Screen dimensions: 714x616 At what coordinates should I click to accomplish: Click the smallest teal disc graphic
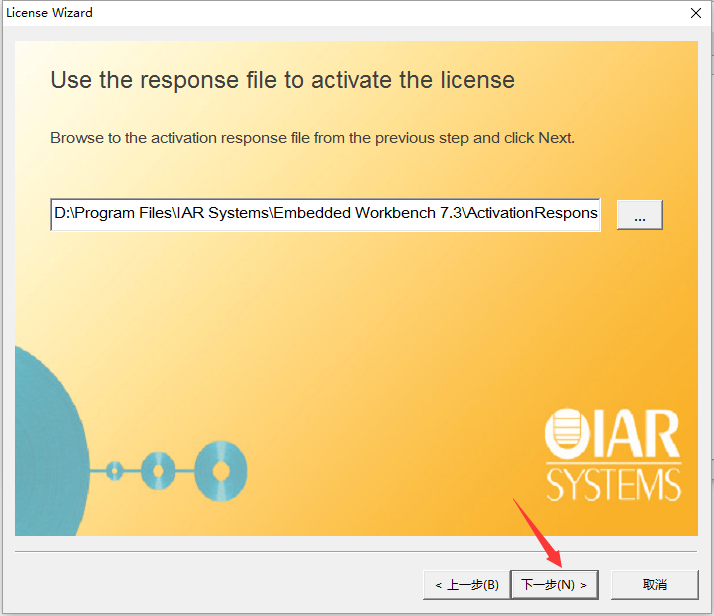[115, 471]
